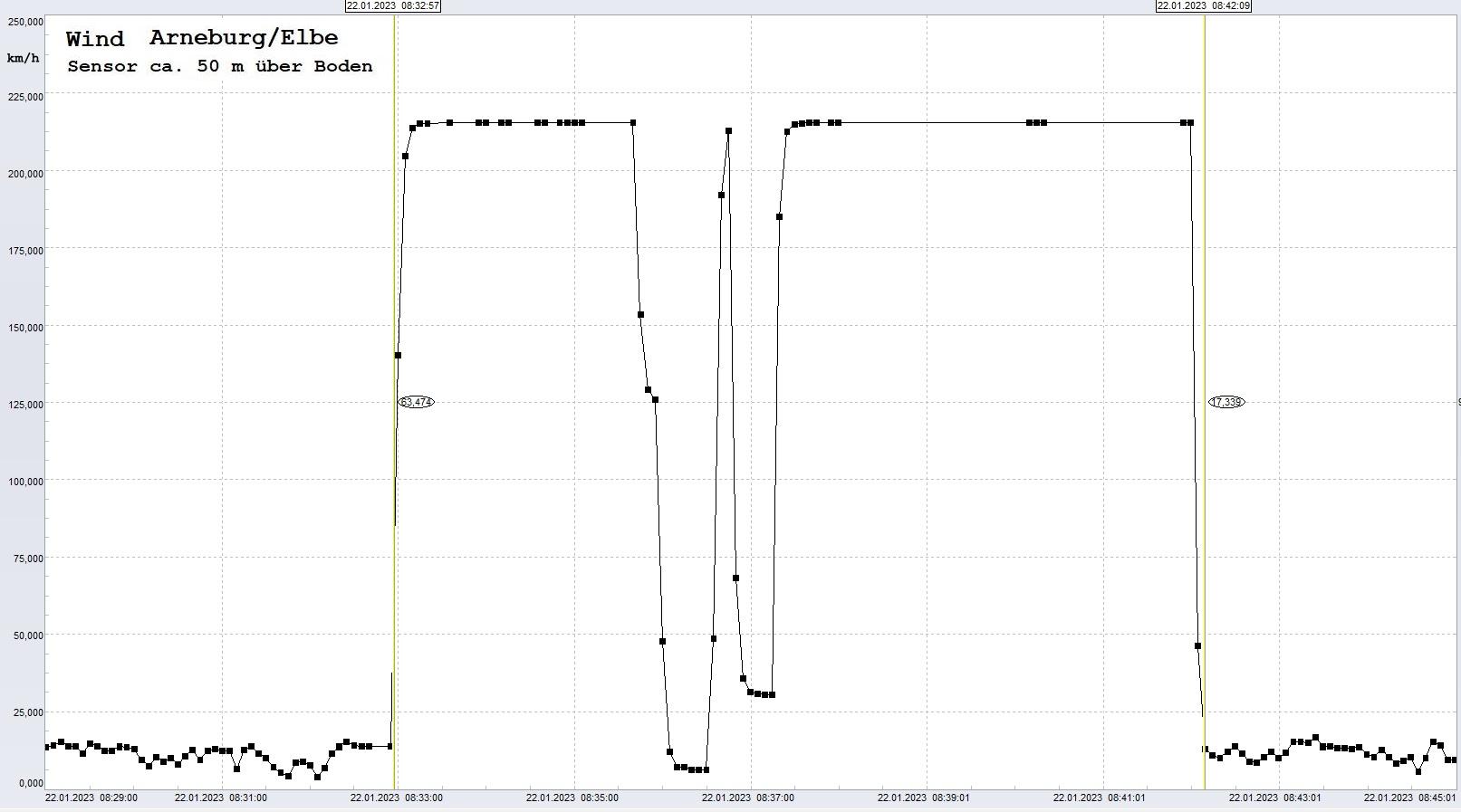1461x812 pixels.
Task: Click the 08:31:00 x-axis time label
Action: click(221, 798)
